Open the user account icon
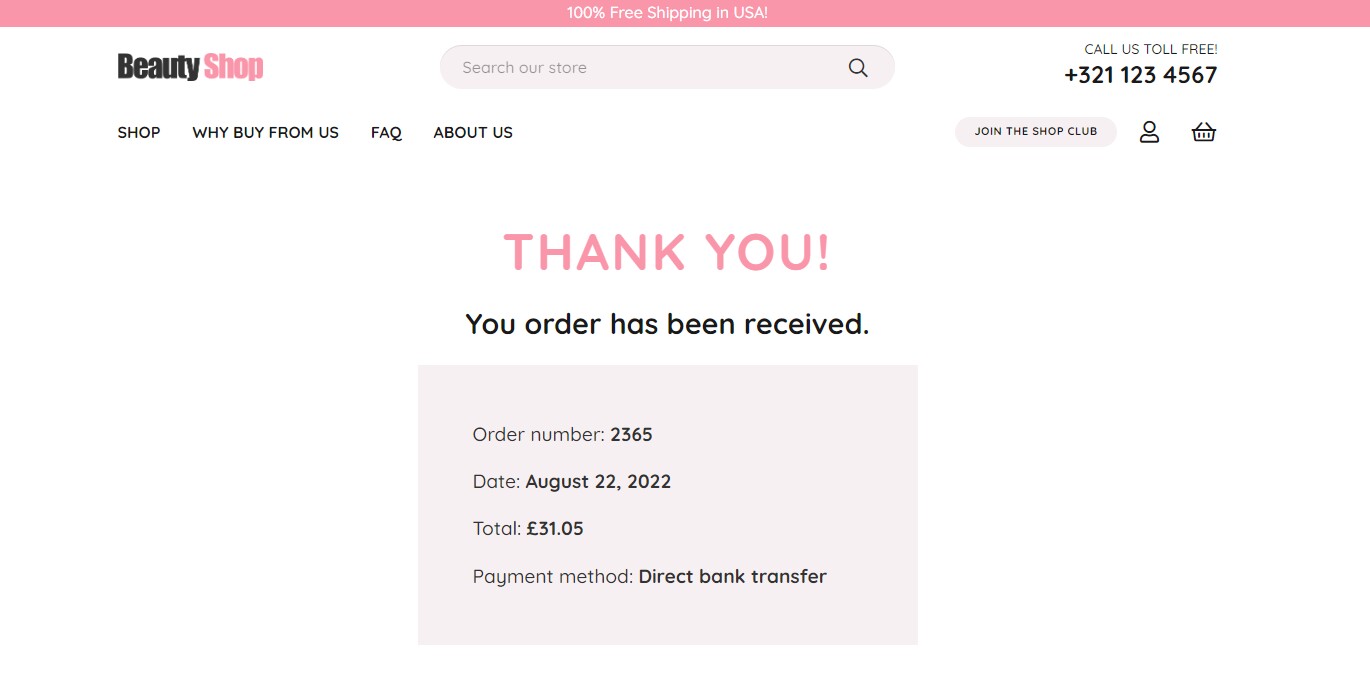Screen dimensions: 1370x698 (x=1149, y=132)
